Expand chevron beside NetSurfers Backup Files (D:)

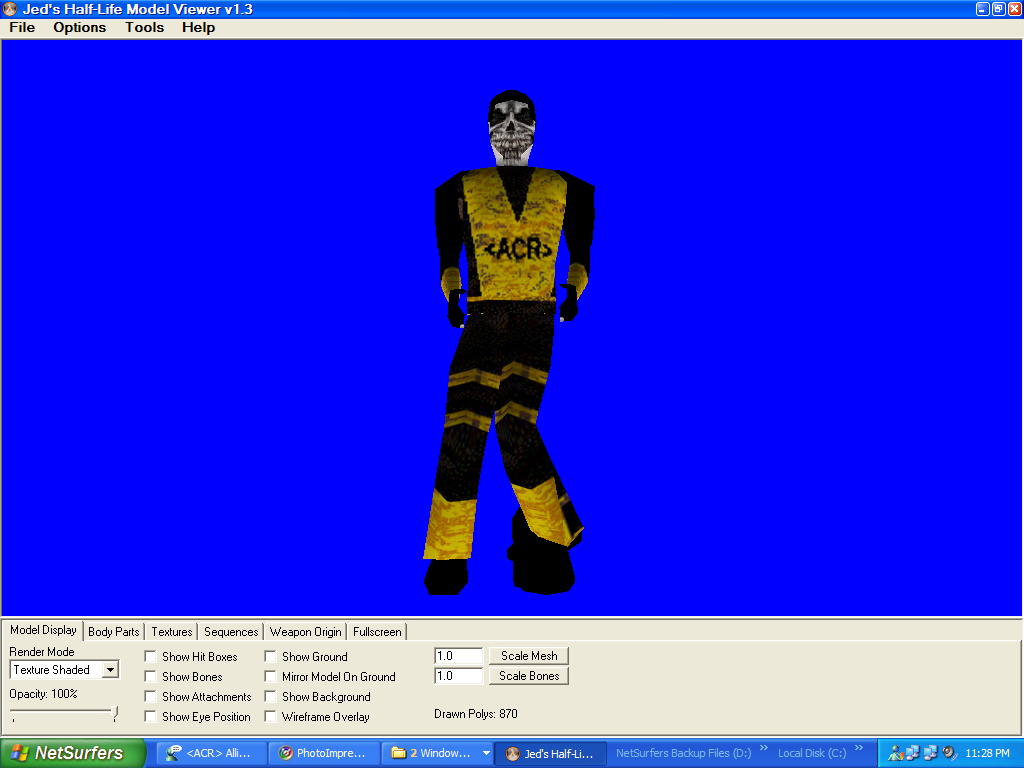click(763, 748)
